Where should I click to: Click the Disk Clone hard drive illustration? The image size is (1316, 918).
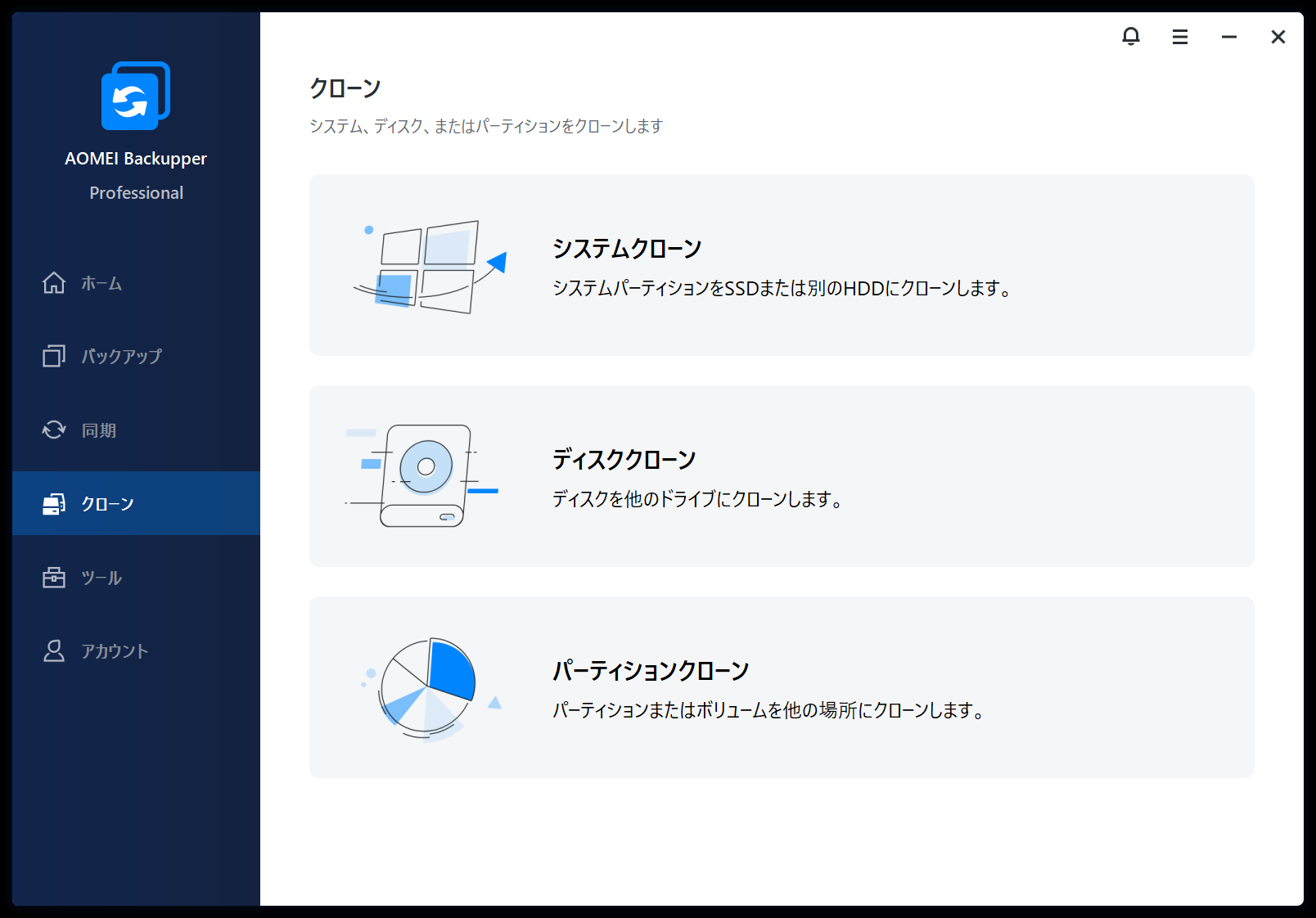(424, 475)
